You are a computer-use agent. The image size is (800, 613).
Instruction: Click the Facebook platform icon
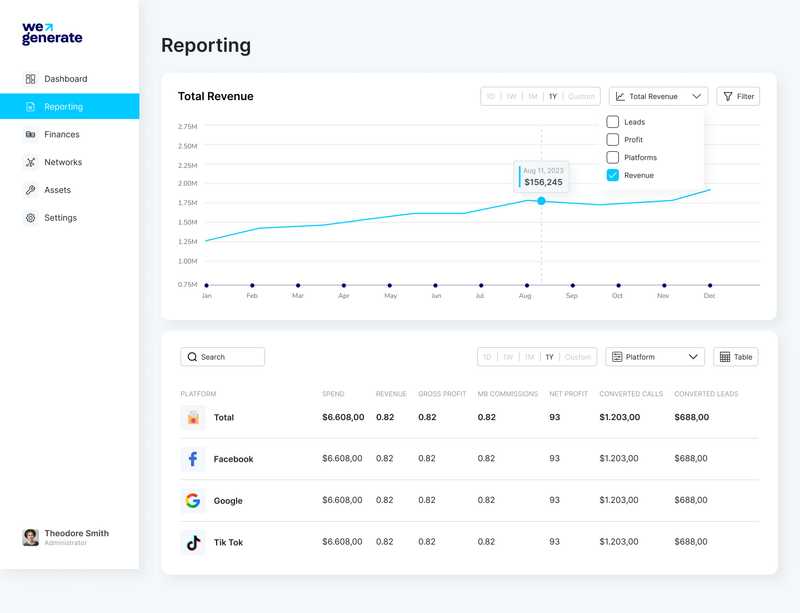[192, 459]
